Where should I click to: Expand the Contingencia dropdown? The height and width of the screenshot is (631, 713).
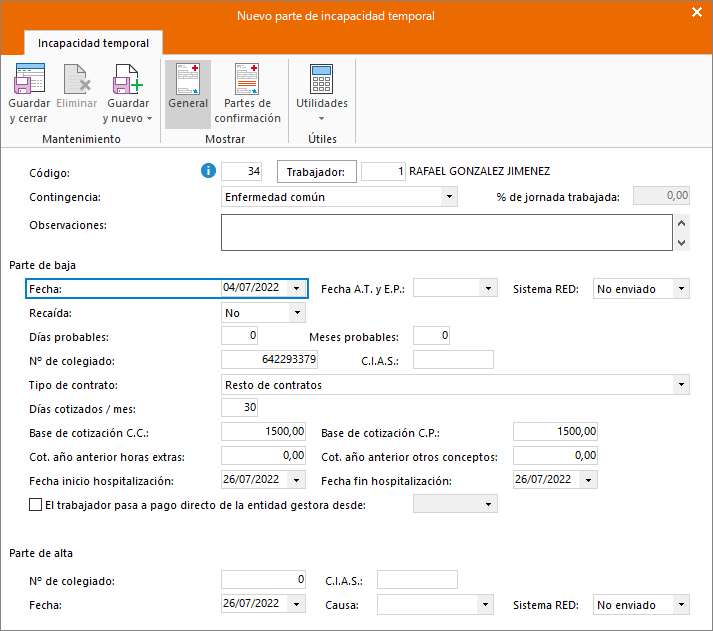coord(448,197)
